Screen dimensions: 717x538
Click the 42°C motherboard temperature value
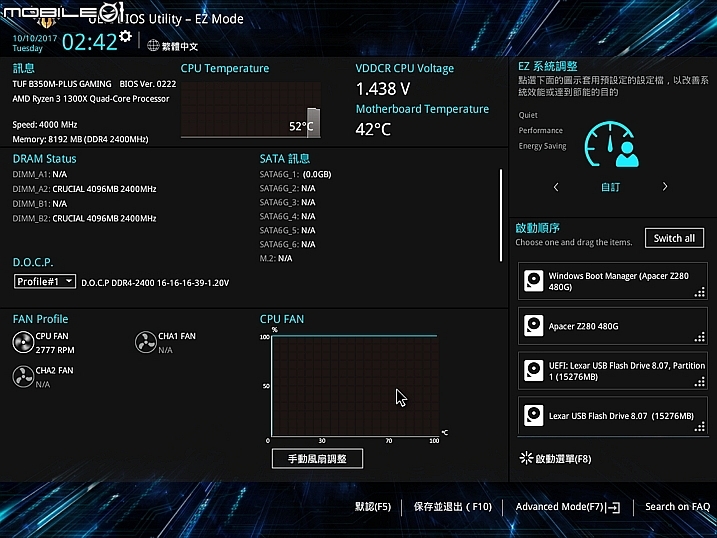click(x=373, y=129)
